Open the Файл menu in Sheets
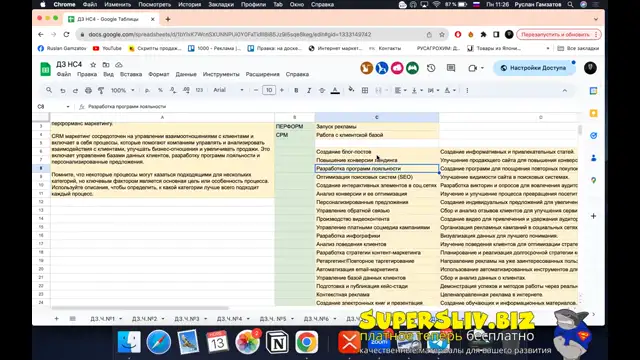The image size is (640, 360). click(x=64, y=74)
